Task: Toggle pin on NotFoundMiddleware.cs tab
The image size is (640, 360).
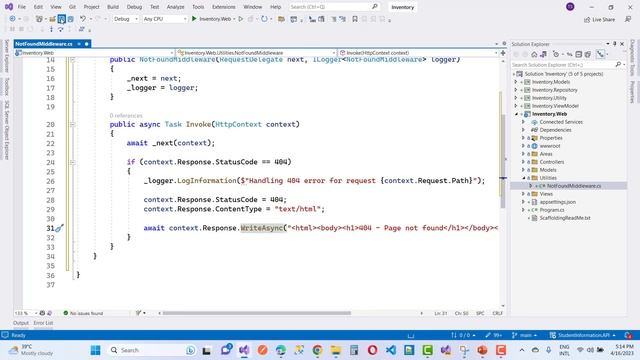Action: pos(79,44)
